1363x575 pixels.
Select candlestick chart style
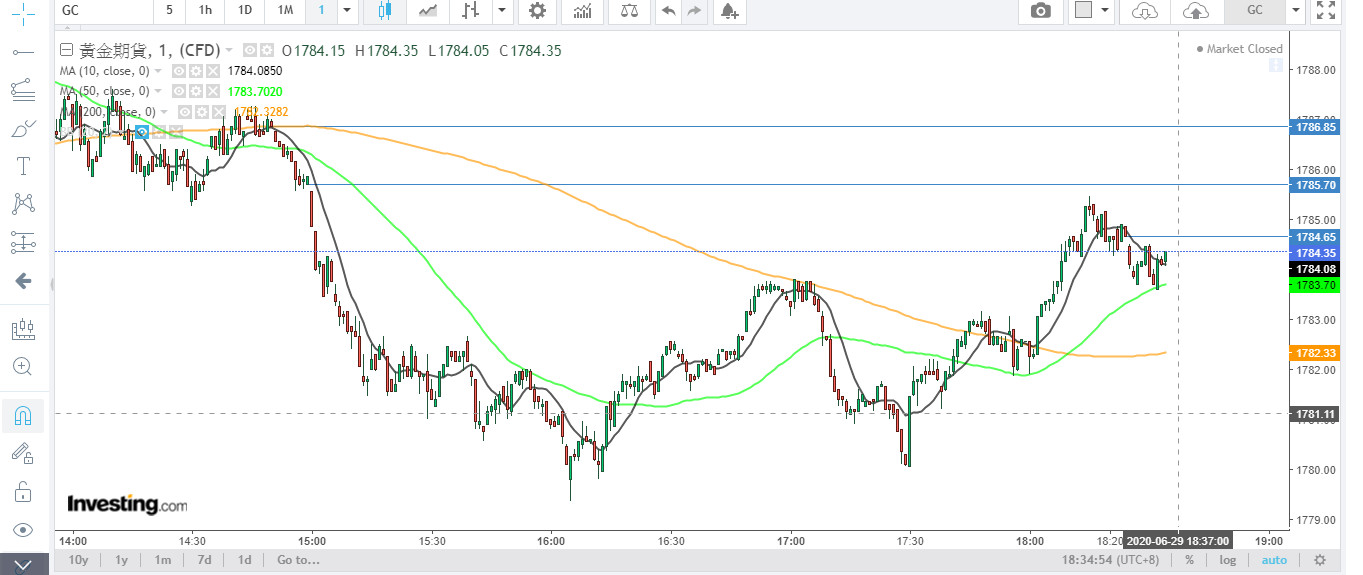click(x=385, y=11)
